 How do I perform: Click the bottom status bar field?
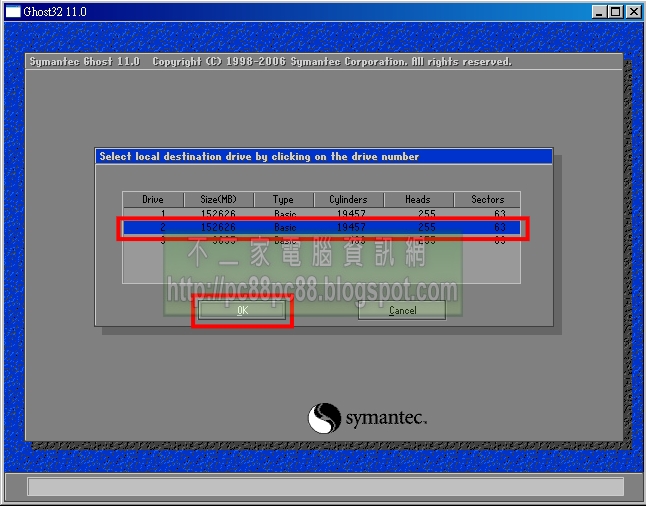coord(325,487)
